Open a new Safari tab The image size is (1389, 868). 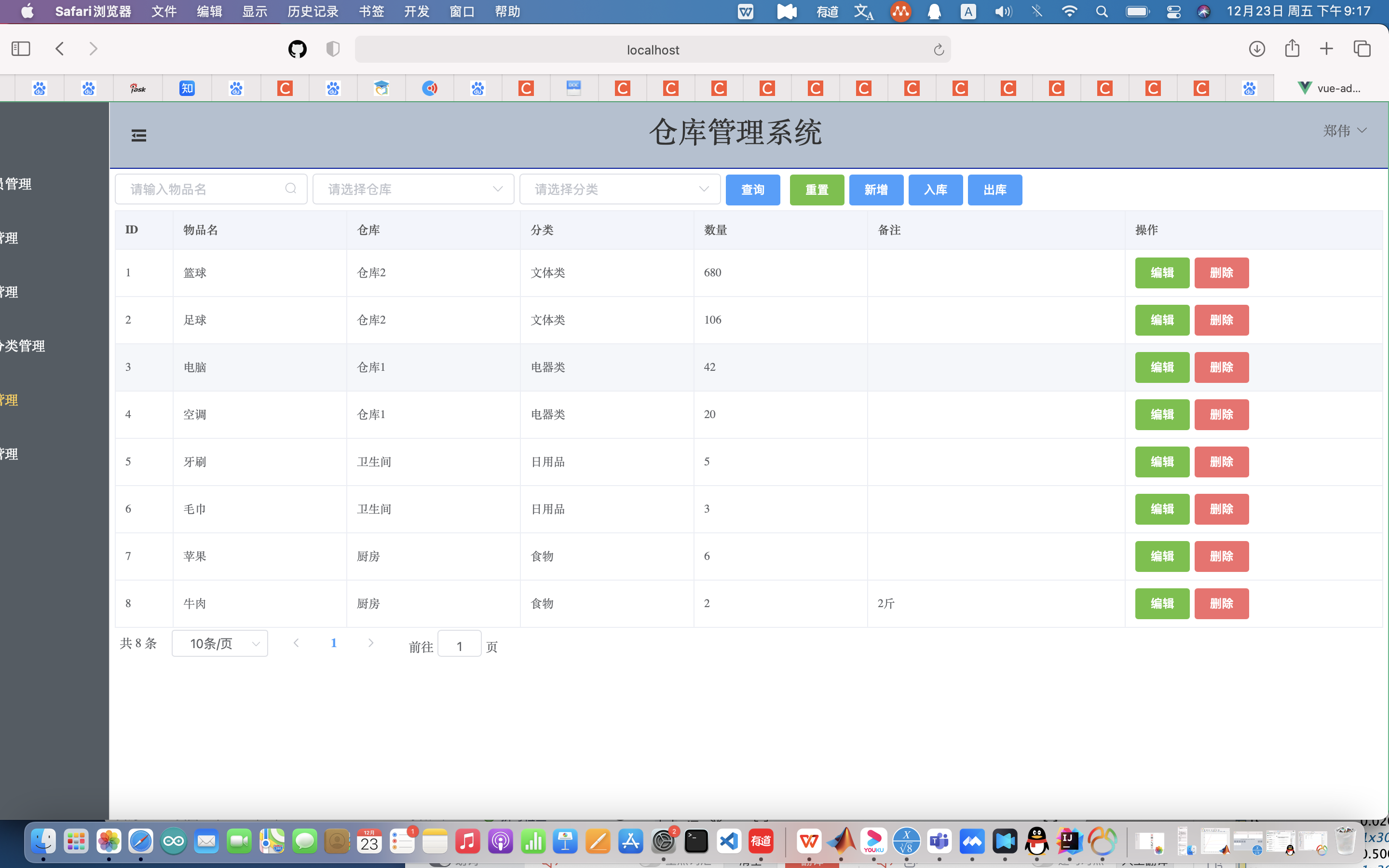tap(1326, 49)
